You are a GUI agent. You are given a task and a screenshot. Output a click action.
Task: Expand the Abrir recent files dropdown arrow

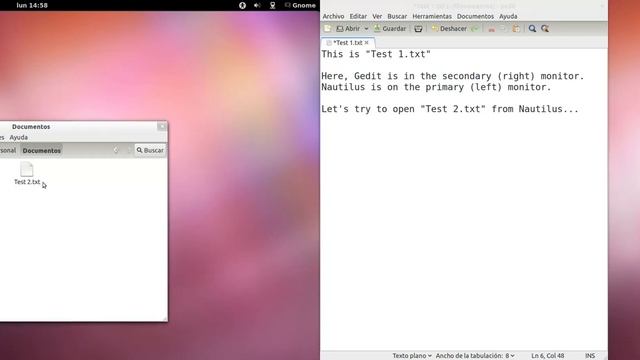point(366,29)
